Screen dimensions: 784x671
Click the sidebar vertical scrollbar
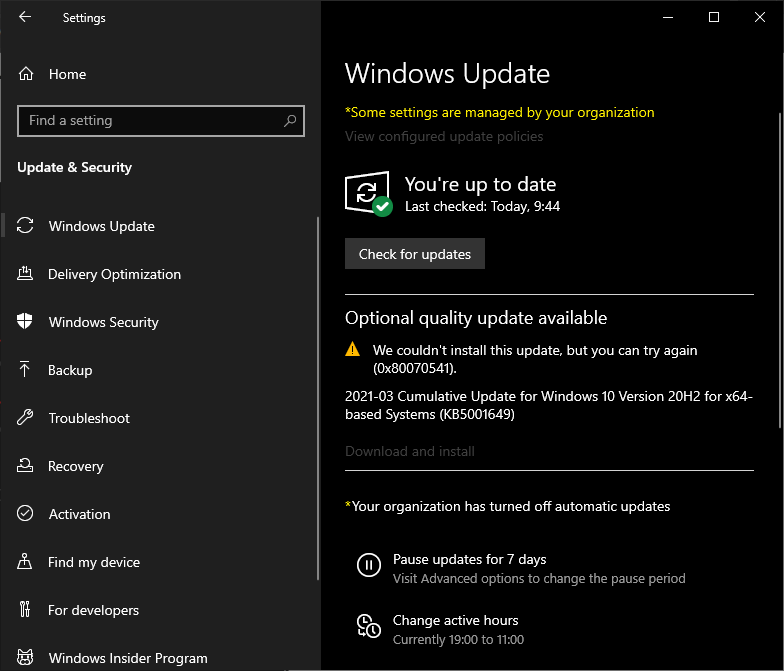318,400
